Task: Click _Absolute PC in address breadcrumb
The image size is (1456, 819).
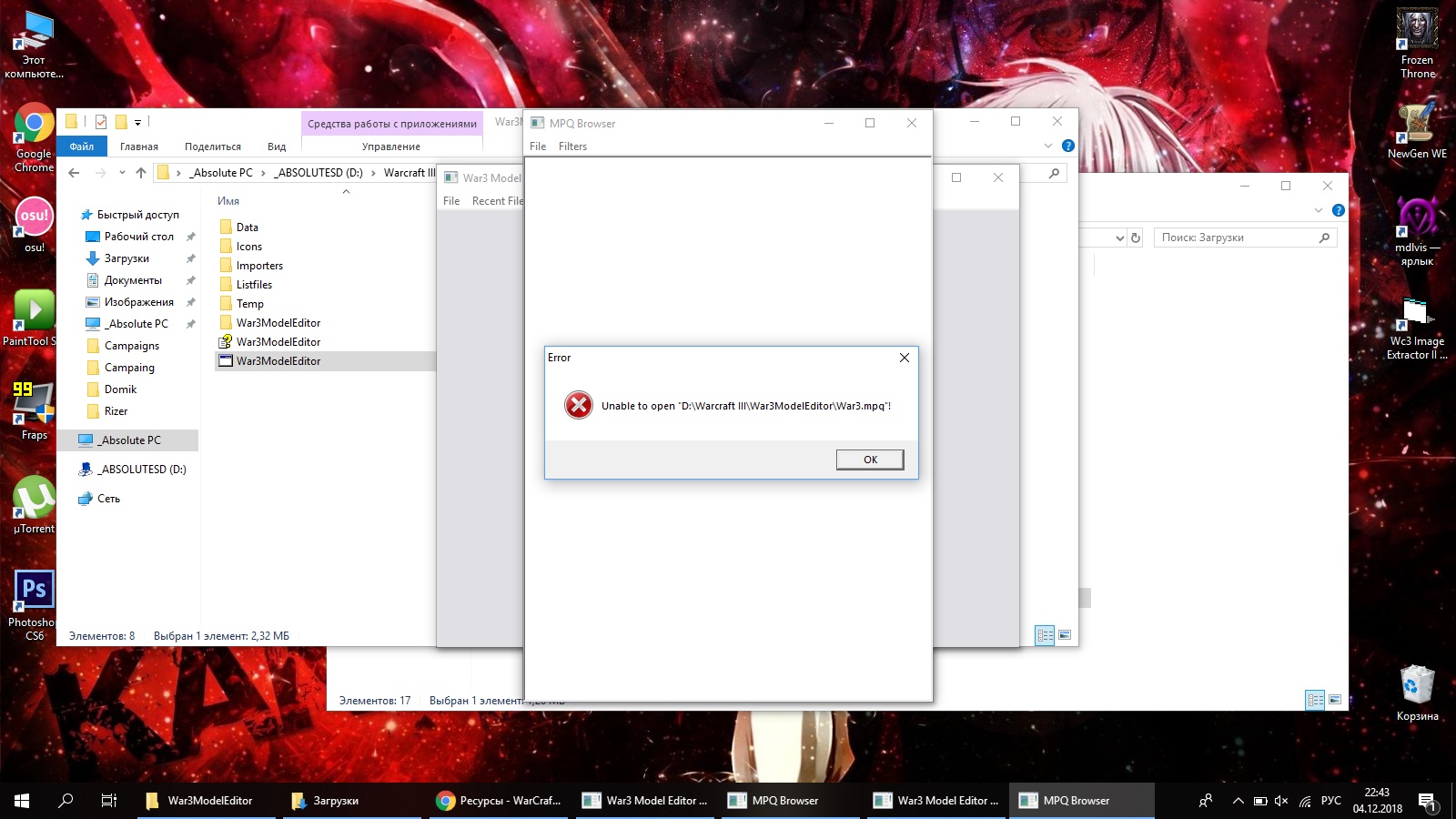Action: pos(221,173)
